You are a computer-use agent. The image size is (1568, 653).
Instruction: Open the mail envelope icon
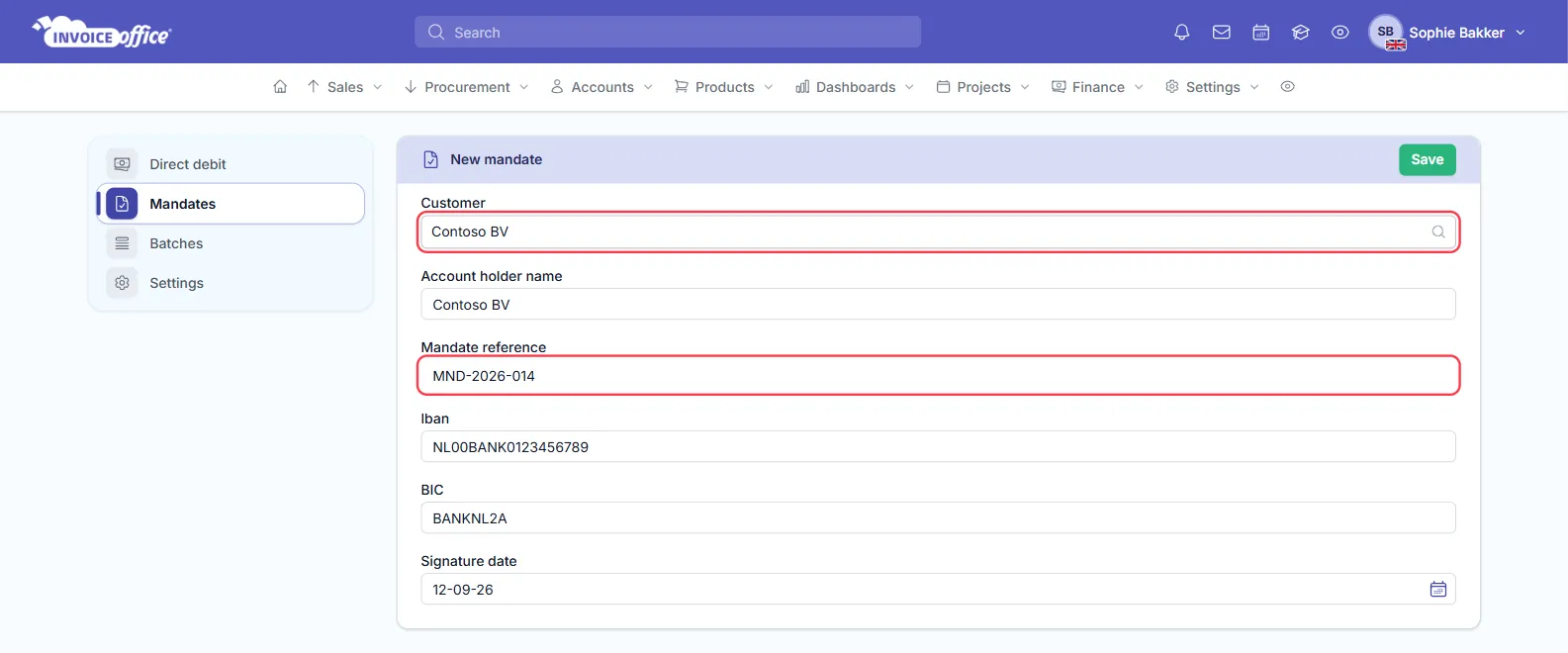tap(1221, 32)
